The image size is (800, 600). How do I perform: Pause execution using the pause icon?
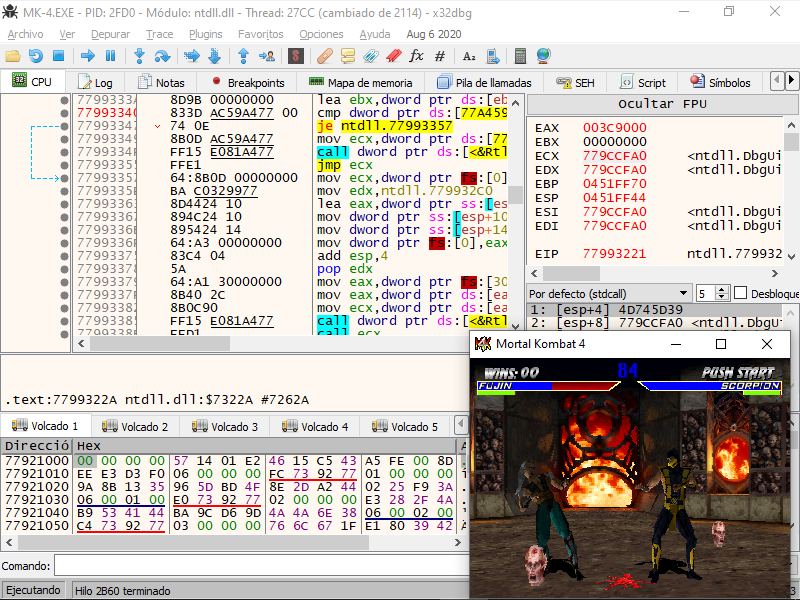coord(111,56)
